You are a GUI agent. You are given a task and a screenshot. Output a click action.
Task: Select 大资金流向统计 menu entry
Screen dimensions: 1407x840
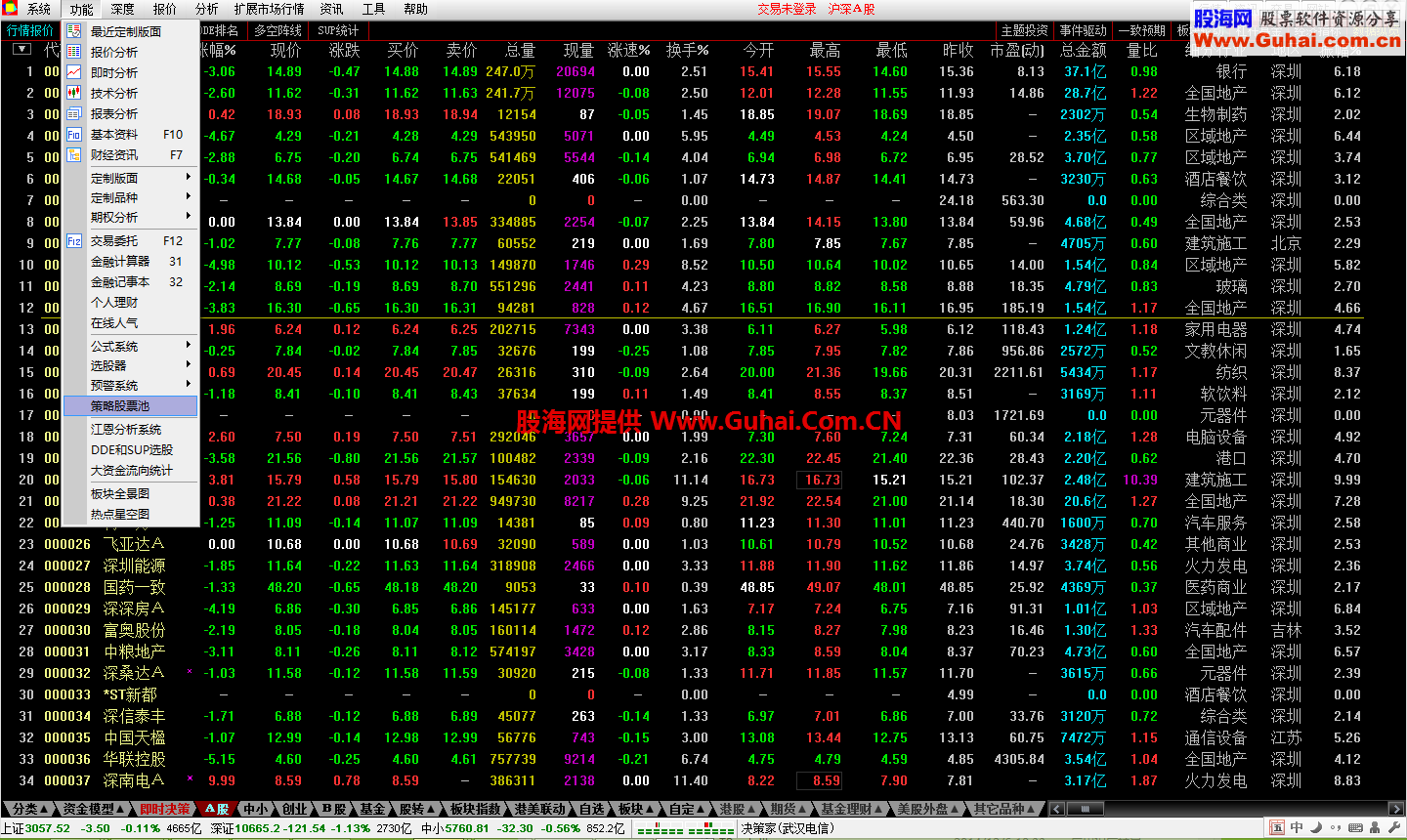(x=131, y=471)
